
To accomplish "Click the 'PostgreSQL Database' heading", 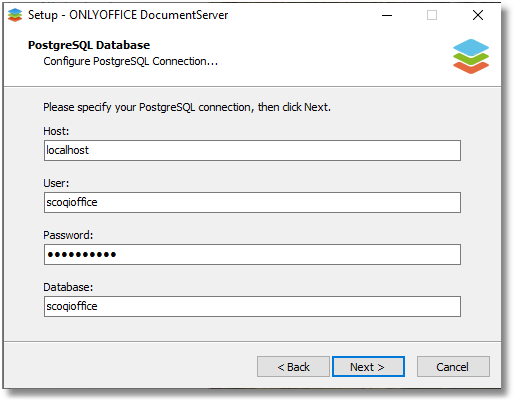I will click(89, 45).
